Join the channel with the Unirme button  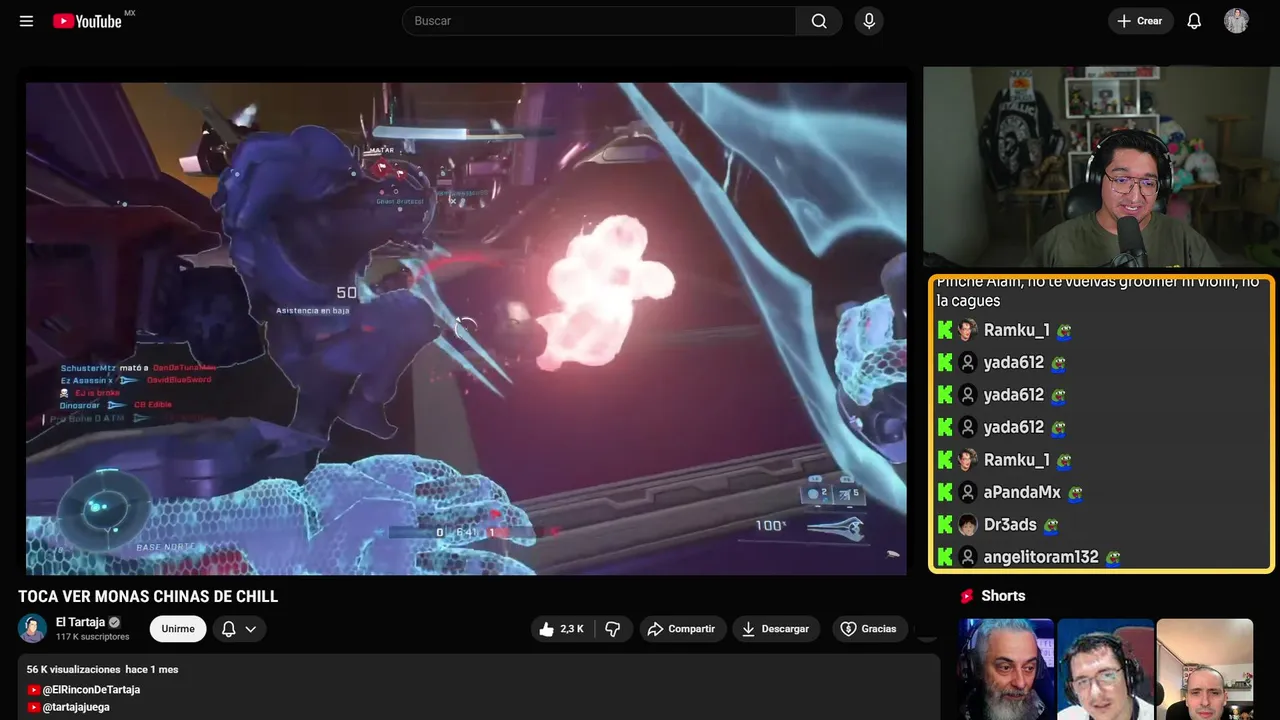point(178,629)
